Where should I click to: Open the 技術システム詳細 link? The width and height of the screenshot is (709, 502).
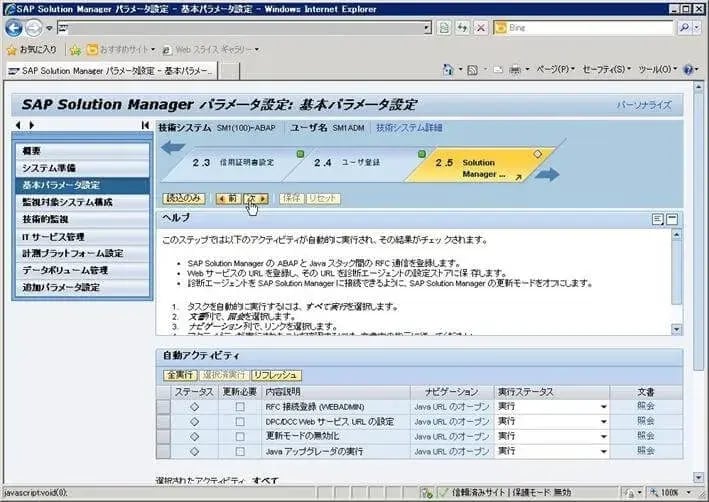coord(409,128)
